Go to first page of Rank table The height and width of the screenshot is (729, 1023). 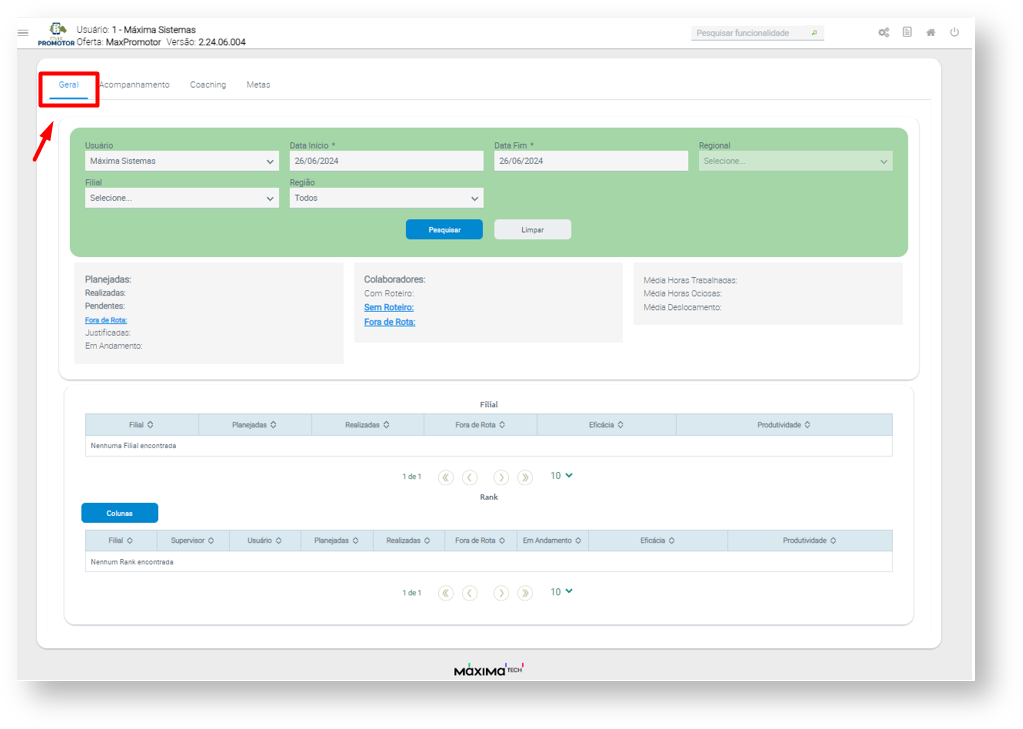(446, 593)
